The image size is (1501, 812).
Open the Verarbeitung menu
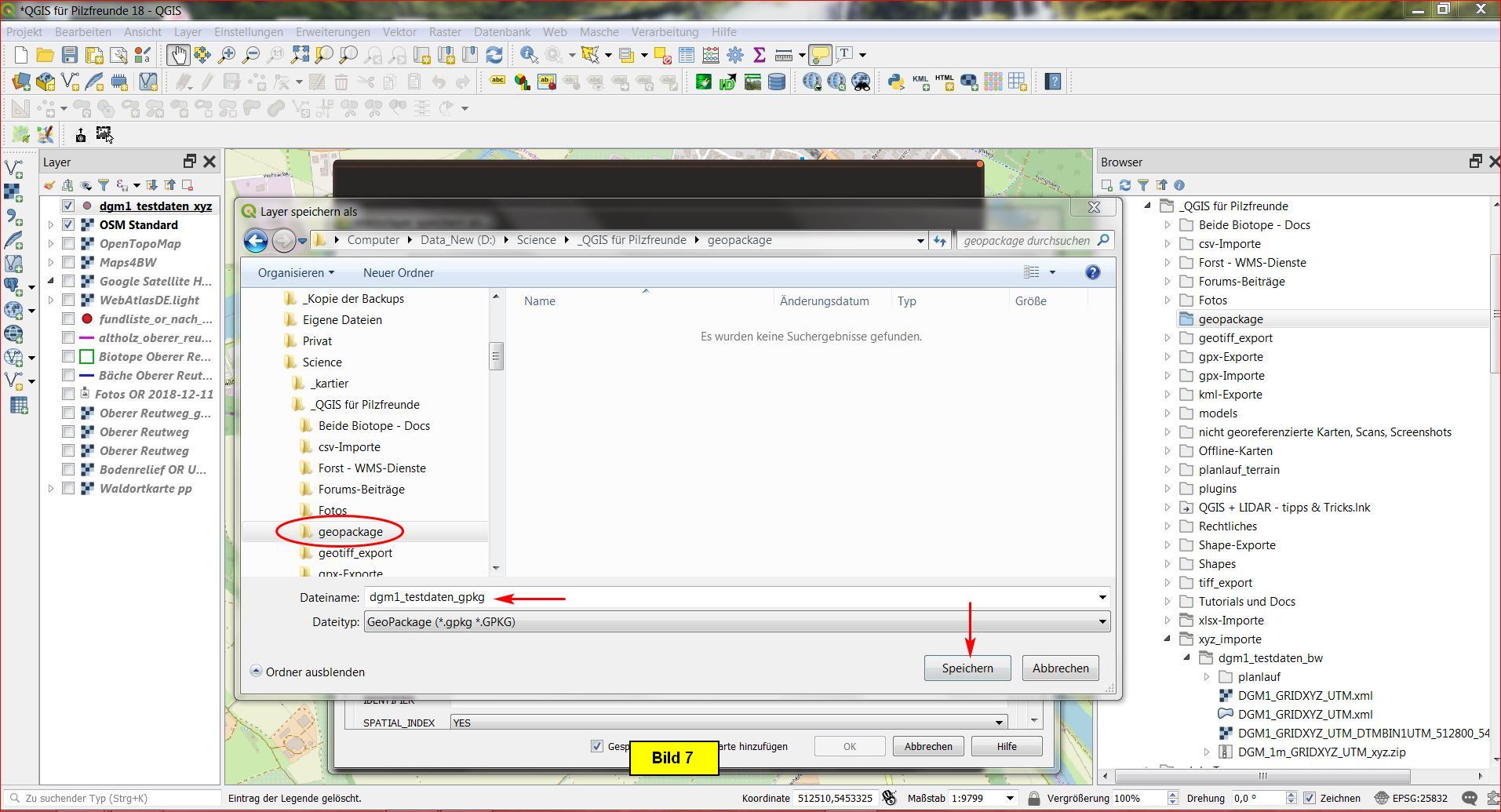click(665, 32)
